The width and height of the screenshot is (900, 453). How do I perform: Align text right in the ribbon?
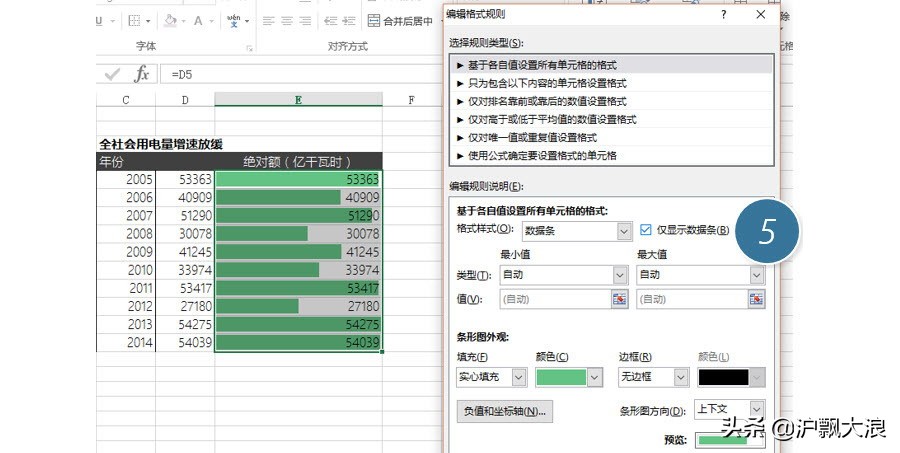[305, 21]
